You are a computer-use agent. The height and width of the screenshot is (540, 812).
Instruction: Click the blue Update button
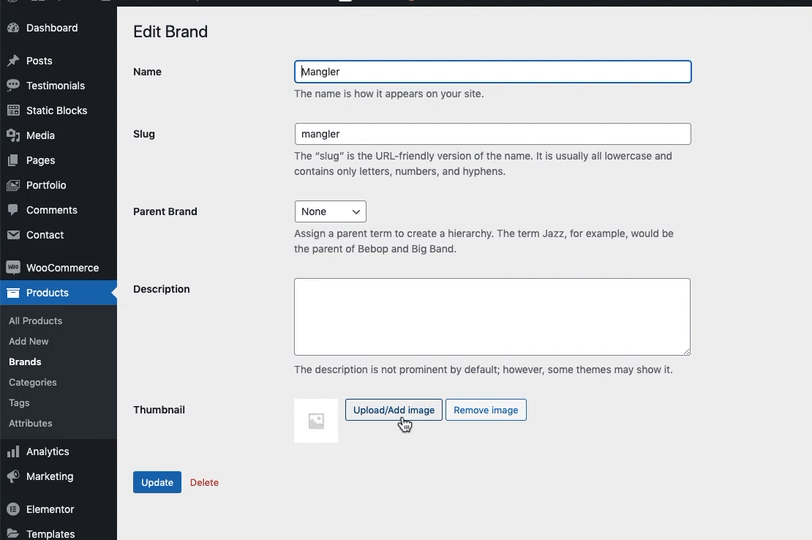pos(157,482)
